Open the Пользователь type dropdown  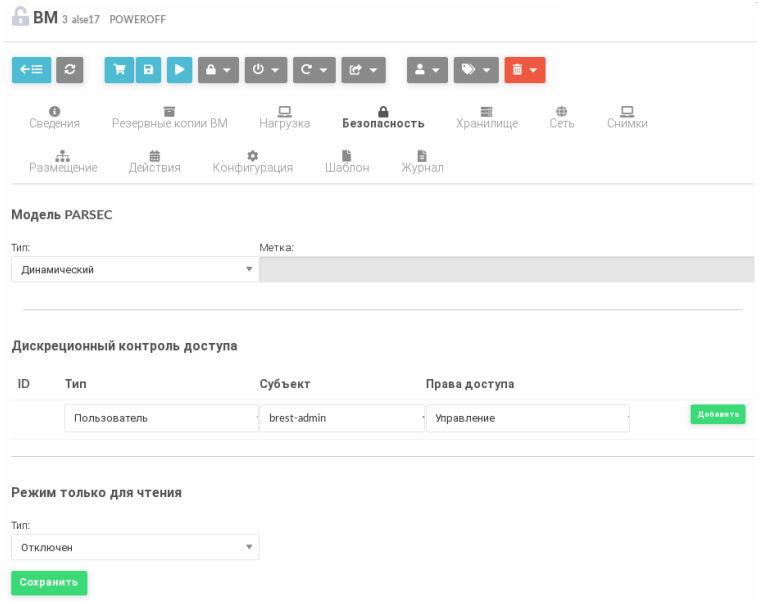click(x=161, y=418)
